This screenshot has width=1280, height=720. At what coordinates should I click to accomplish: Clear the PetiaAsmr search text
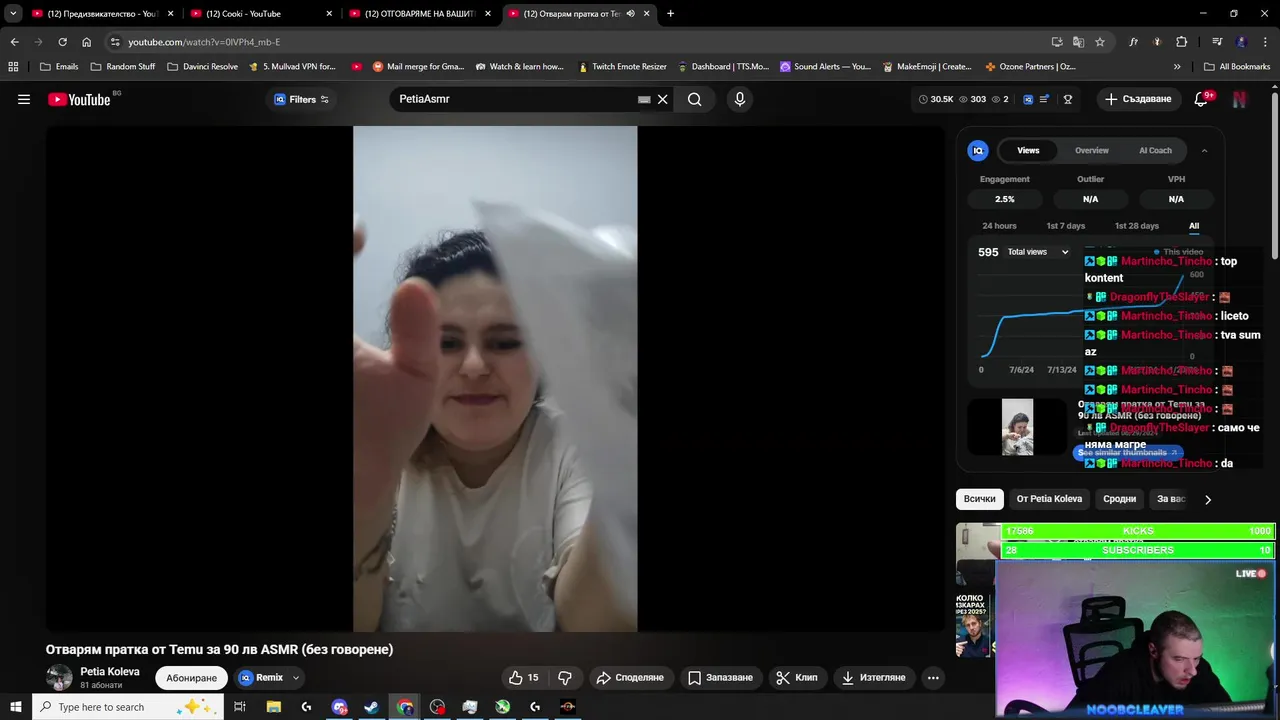[662, 99]
